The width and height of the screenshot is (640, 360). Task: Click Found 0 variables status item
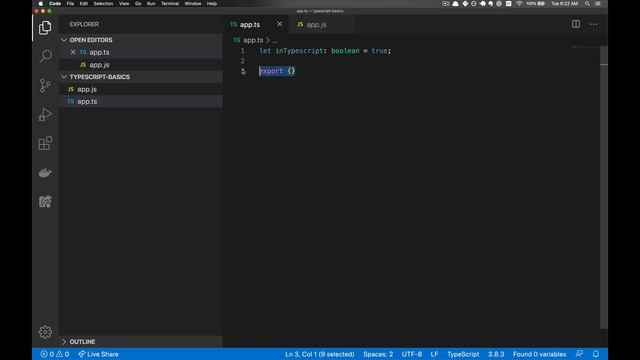539,354
